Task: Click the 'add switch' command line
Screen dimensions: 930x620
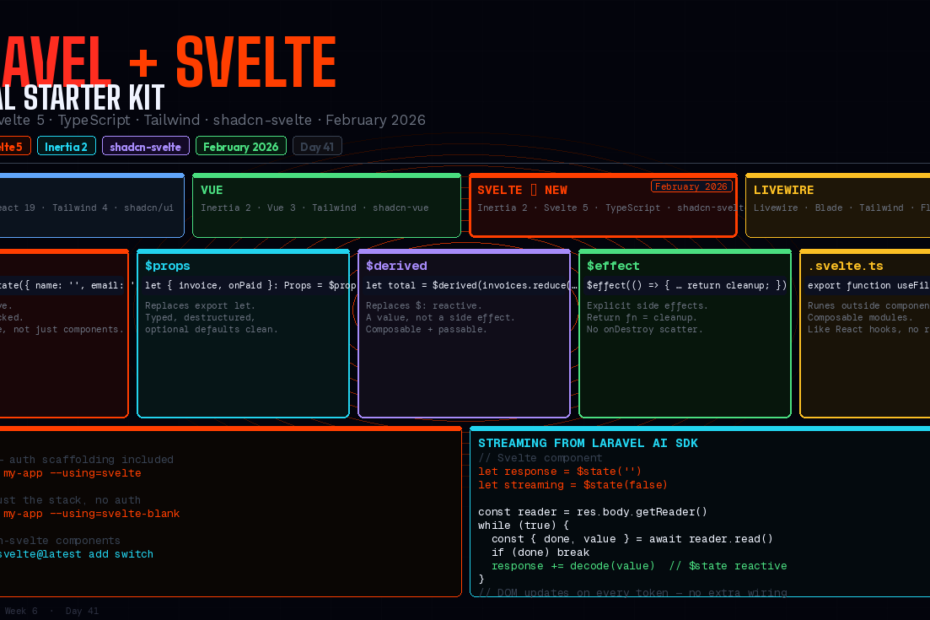Action: [x=77, y=554]
